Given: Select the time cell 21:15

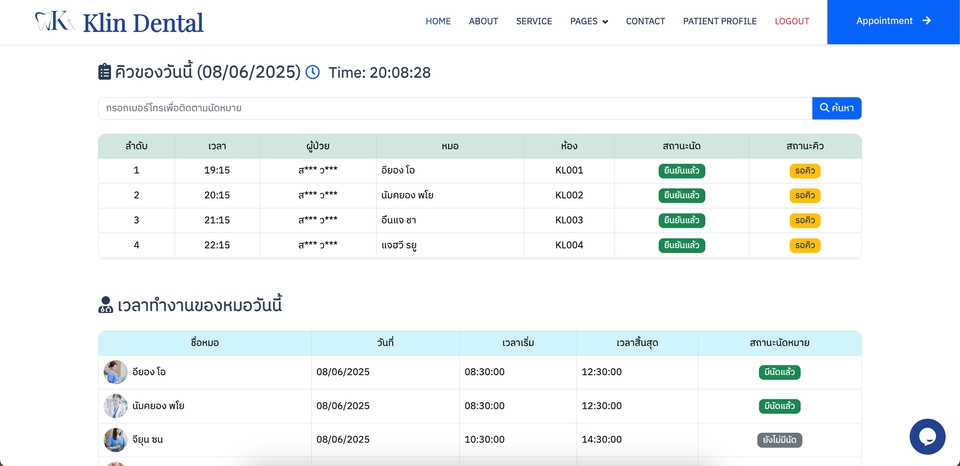Looking at the screenshot, I should (217, 220).
